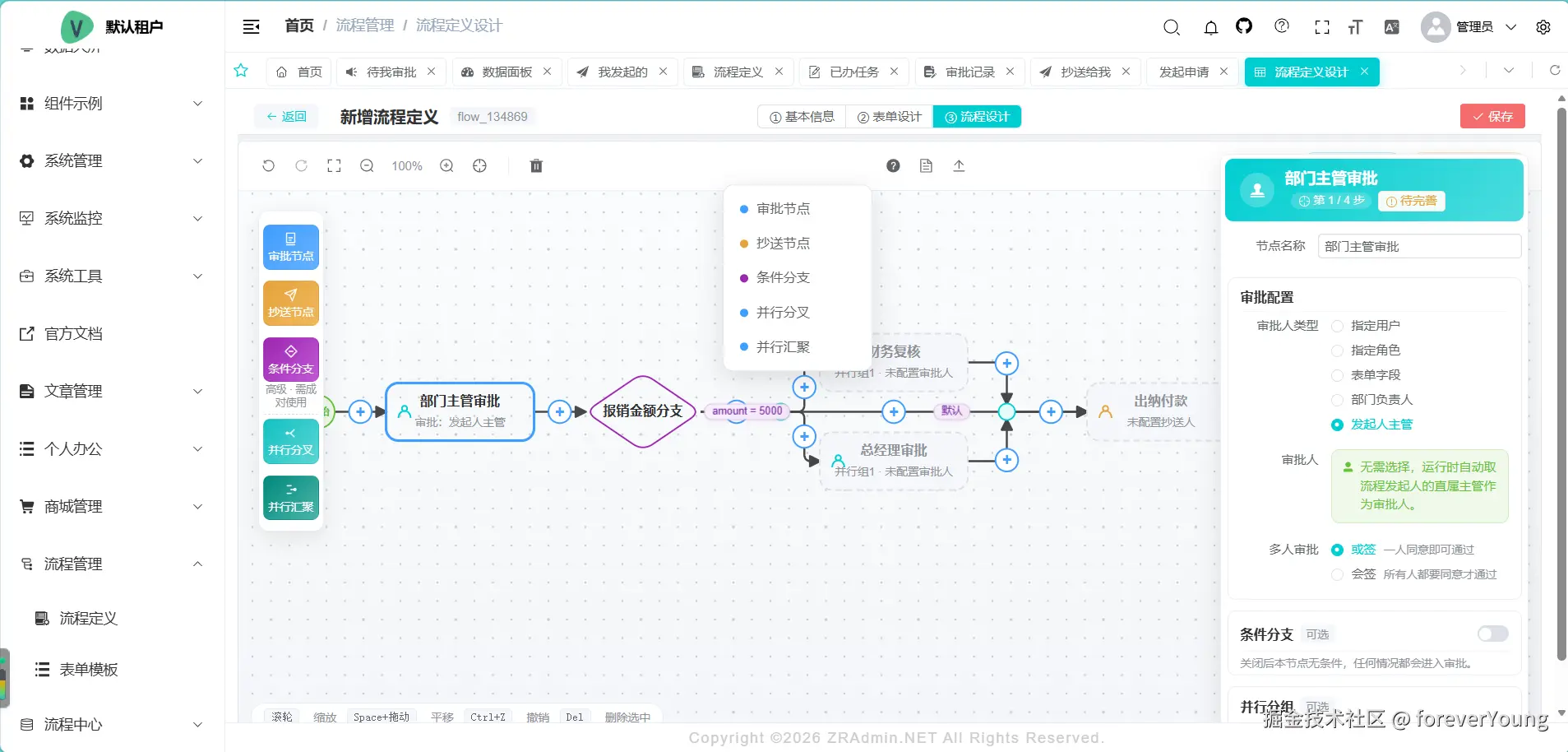Expand the 文章管理 sidebar menu

pos(112,391)
